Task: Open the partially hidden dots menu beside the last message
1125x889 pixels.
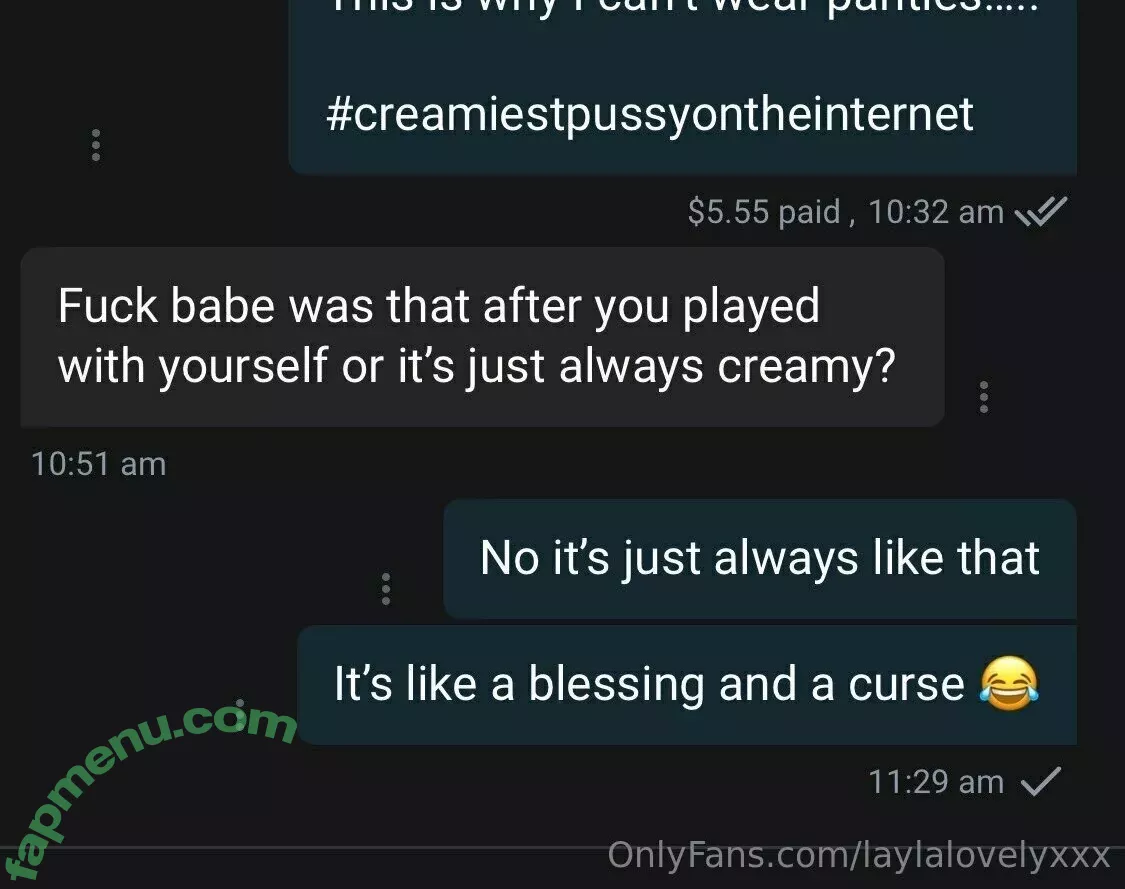Action: [240, 705]
